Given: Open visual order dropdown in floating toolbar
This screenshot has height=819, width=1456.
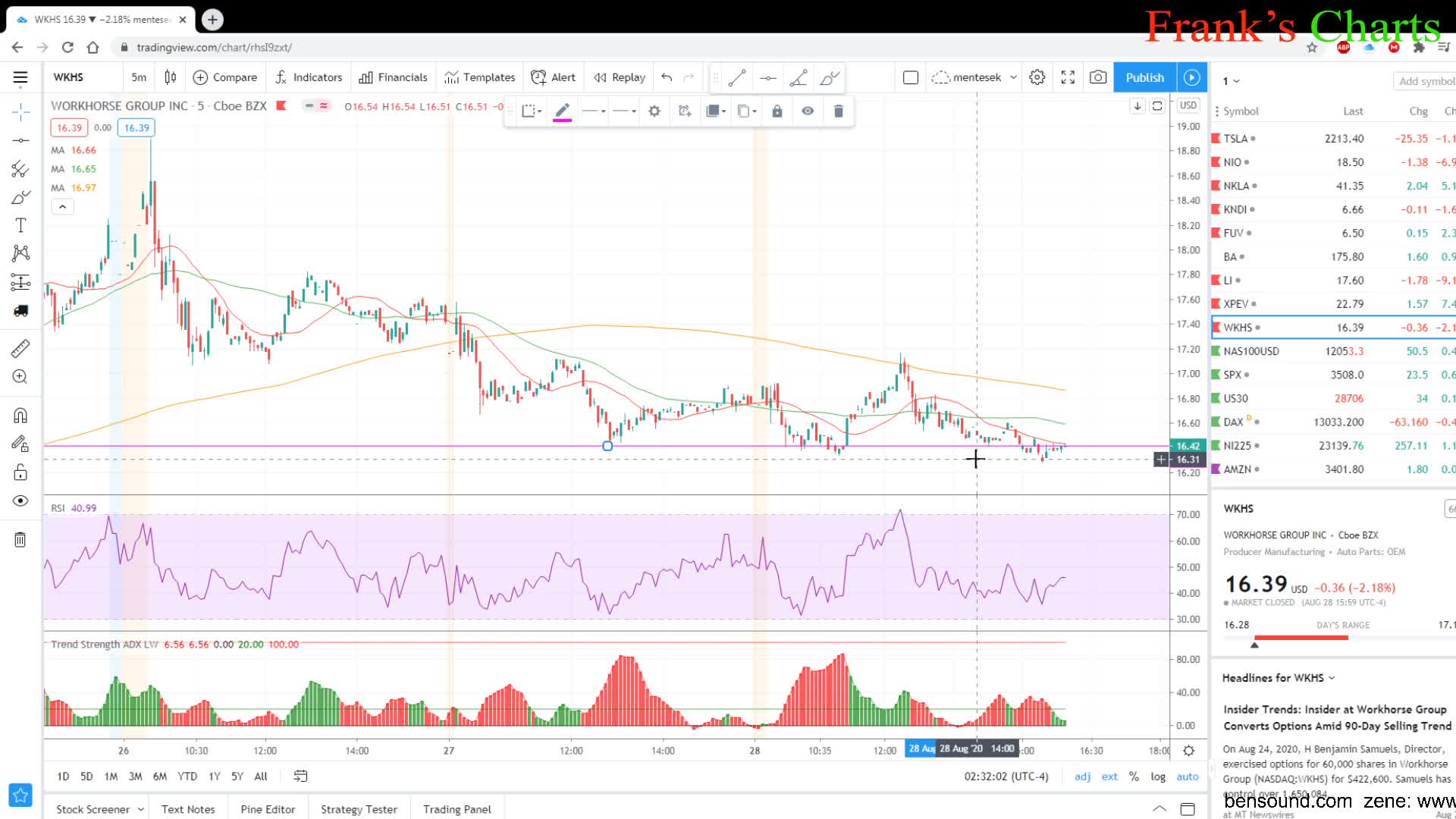Looking at the screenshot, I should click(716, 111).
